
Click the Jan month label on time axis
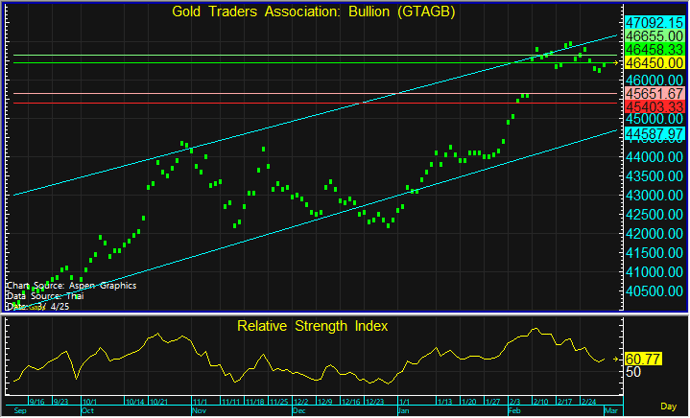point(405,410)
